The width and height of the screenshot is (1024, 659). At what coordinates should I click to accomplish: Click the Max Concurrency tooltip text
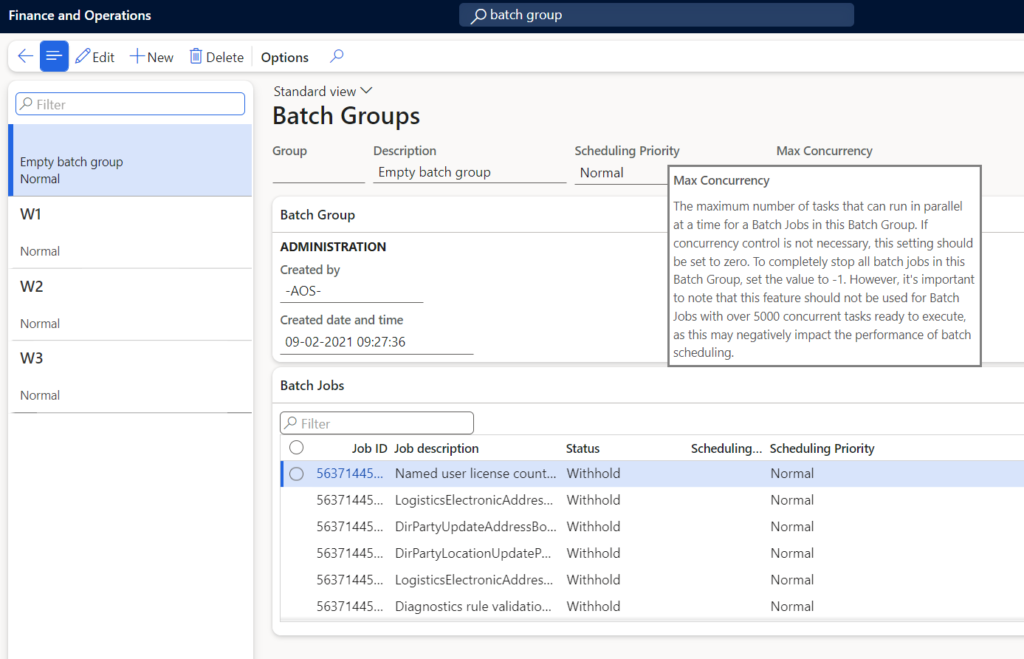[x=824, y=266]
